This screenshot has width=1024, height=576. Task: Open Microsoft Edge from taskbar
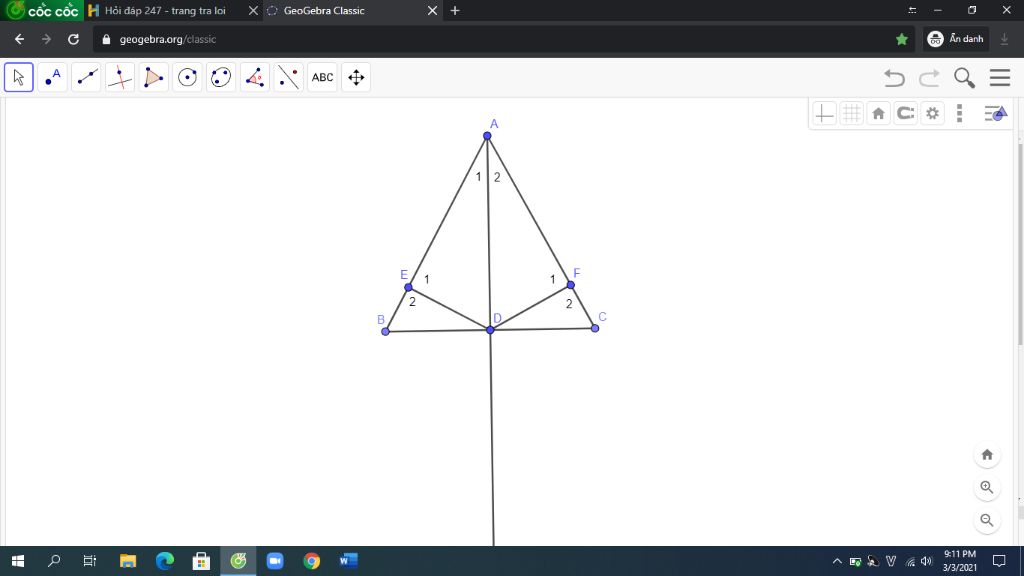click(165, 561)
